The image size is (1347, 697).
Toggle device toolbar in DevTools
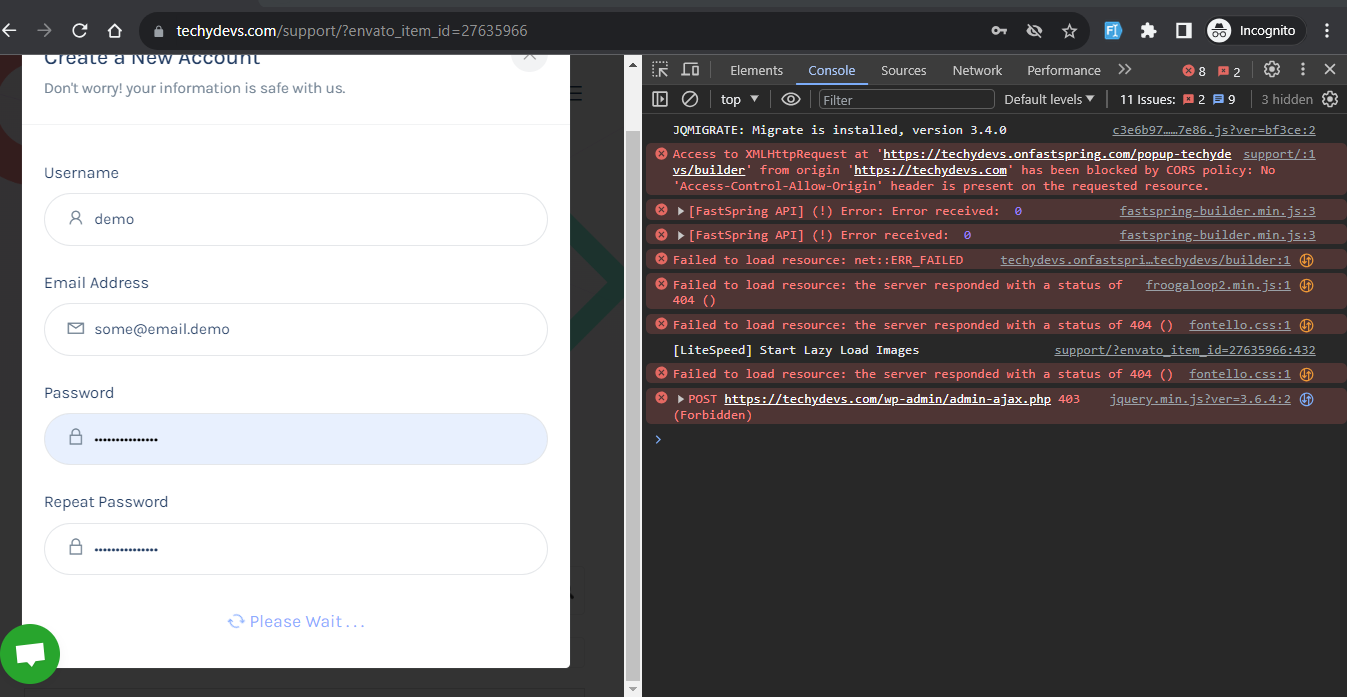(x=690, y=70)
